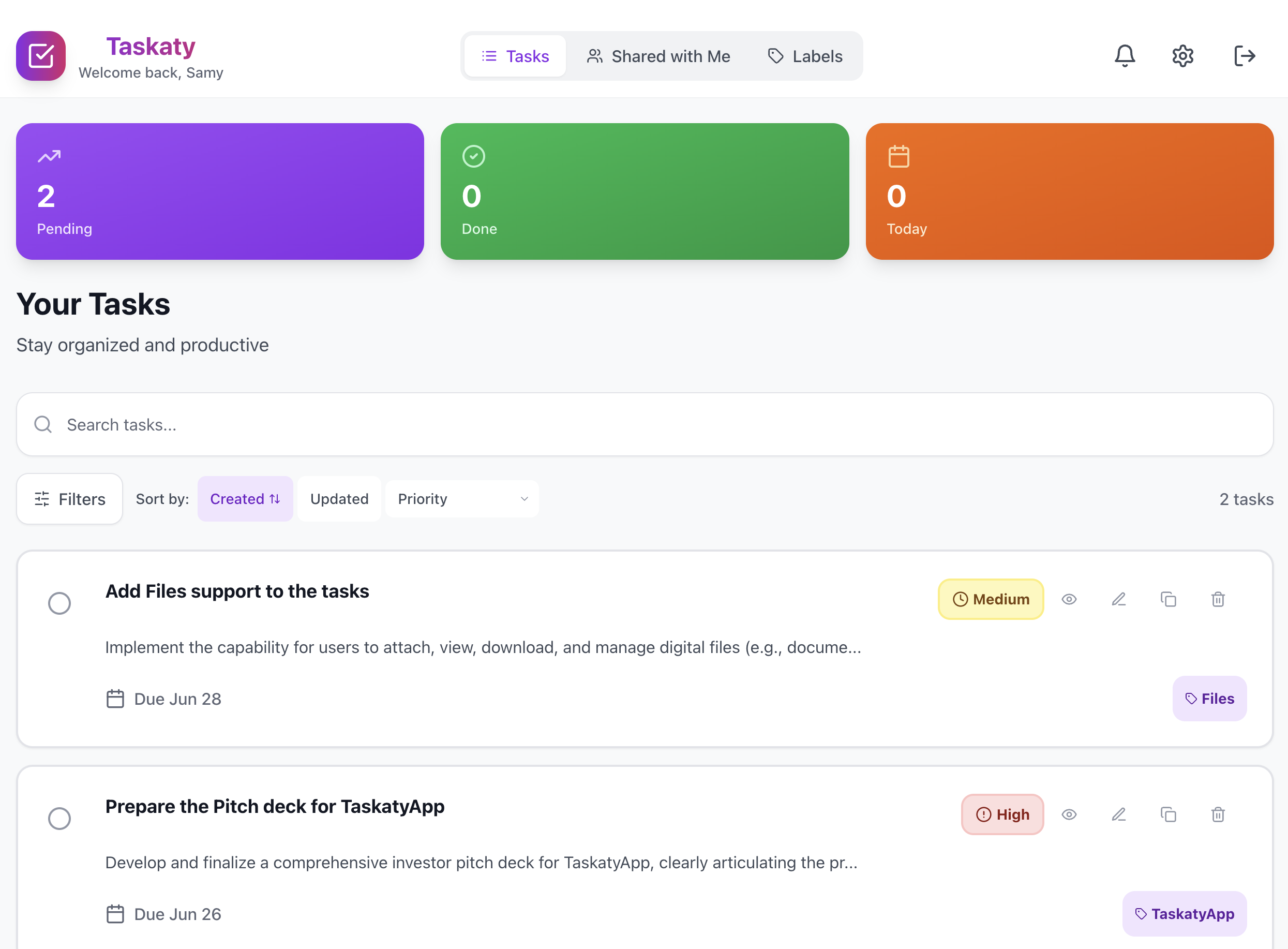Switch to the Shared with Me tab
The image size is (1288, 949).
coord(658,56)
